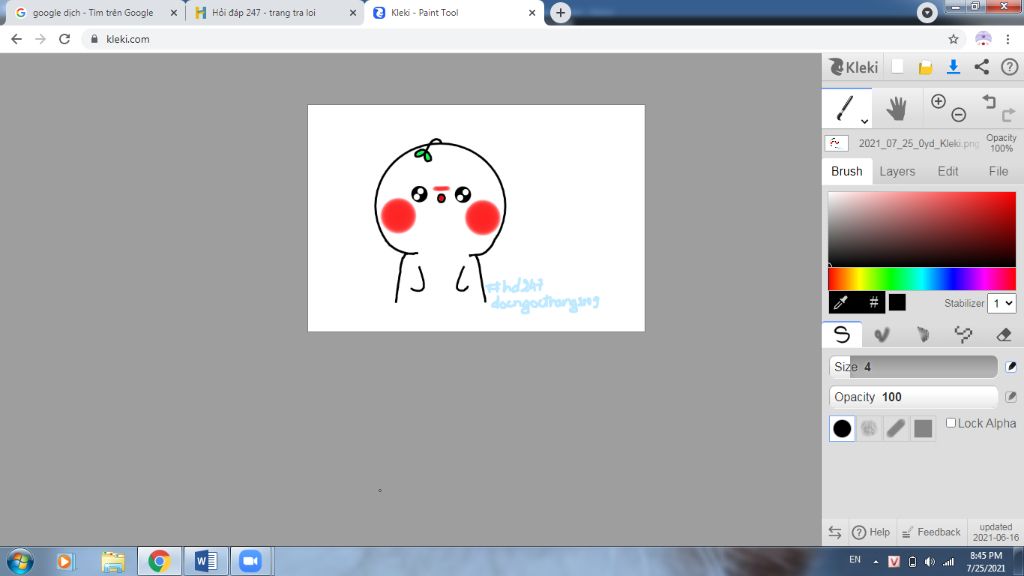Screen dimensions: 1024x576
Task: Reload the kleki.com page
Action: pos(64,39)
